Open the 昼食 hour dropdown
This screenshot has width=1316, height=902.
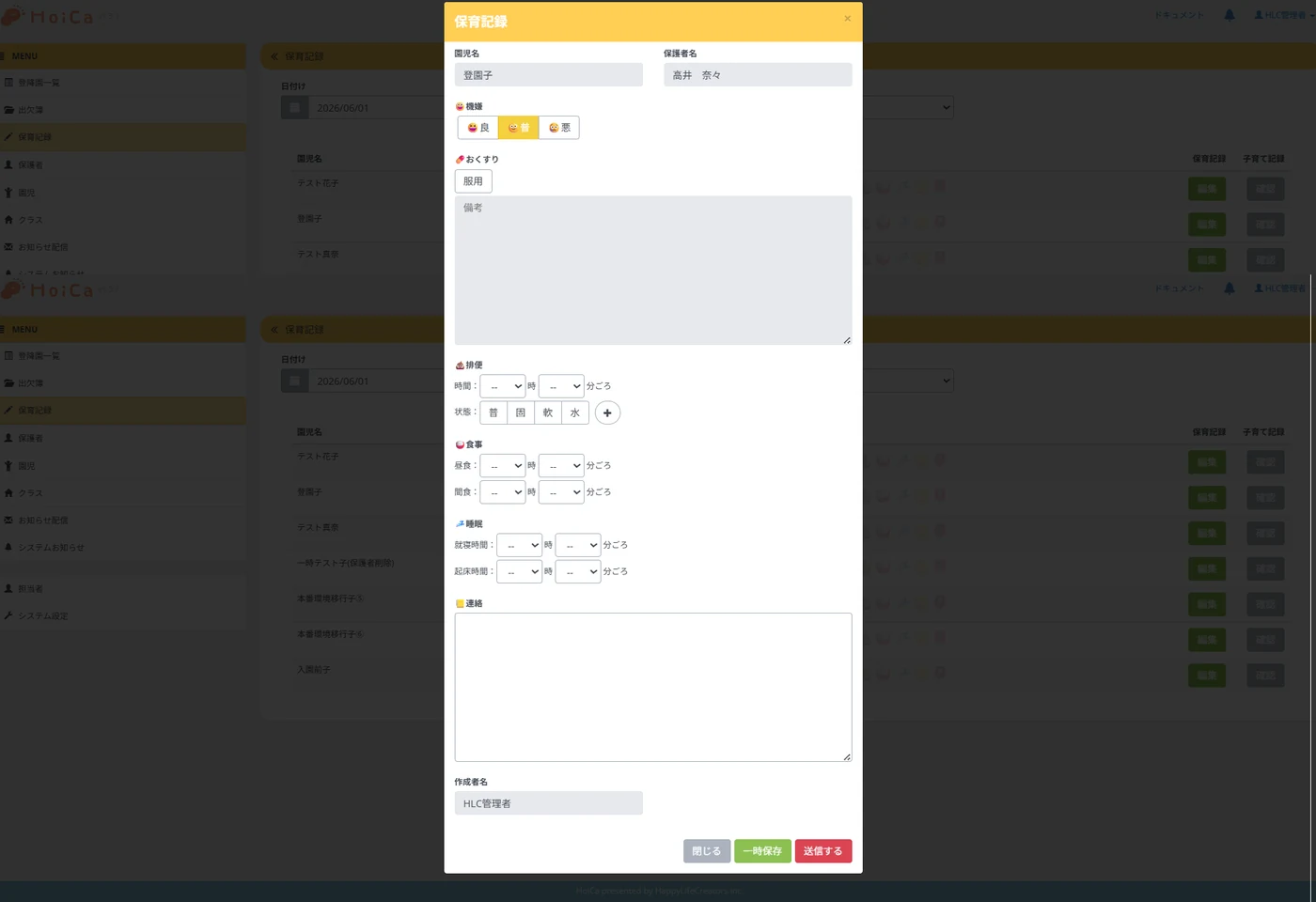[502, 465]
